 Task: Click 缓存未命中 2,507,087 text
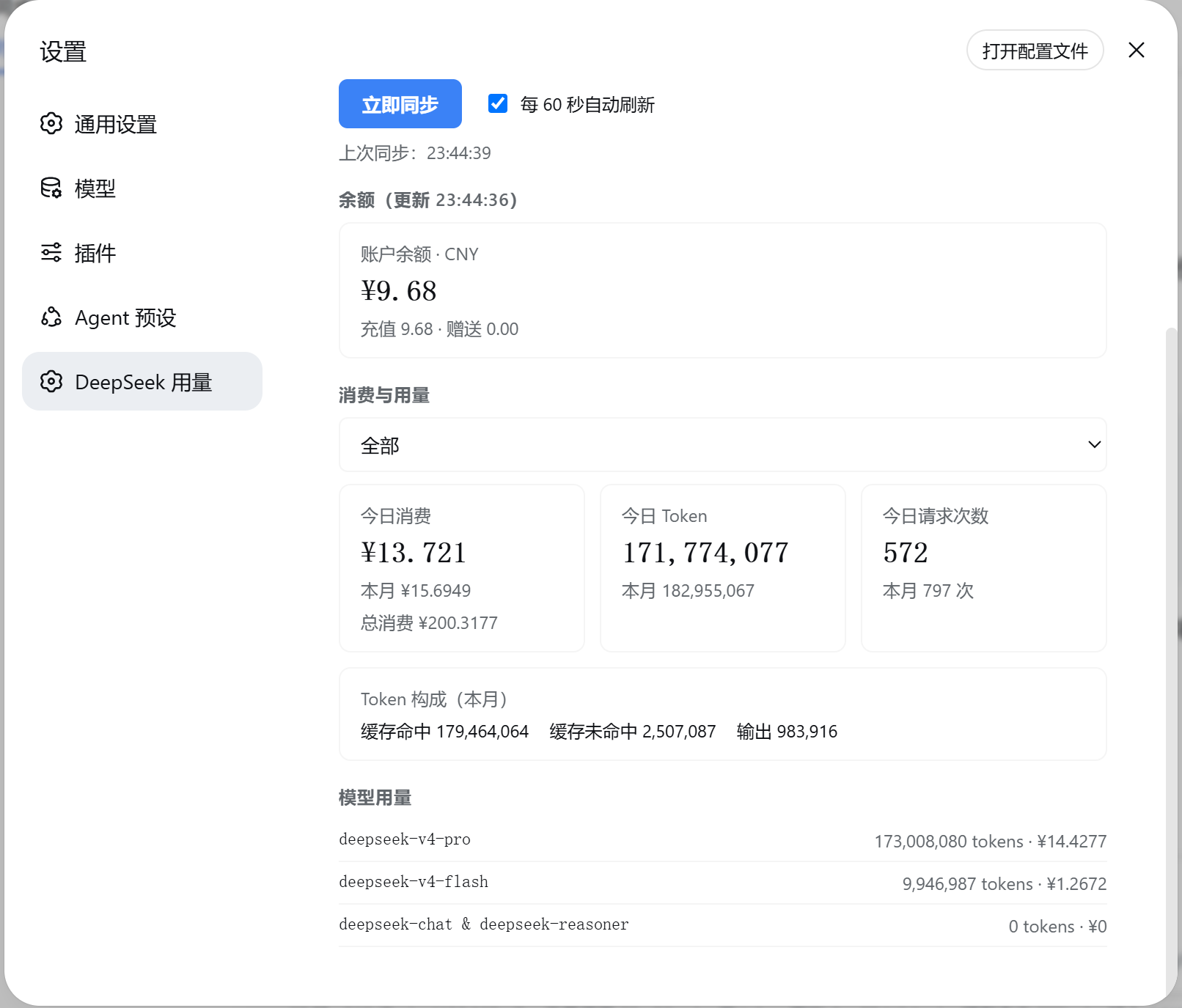click(x=633, y=732)
